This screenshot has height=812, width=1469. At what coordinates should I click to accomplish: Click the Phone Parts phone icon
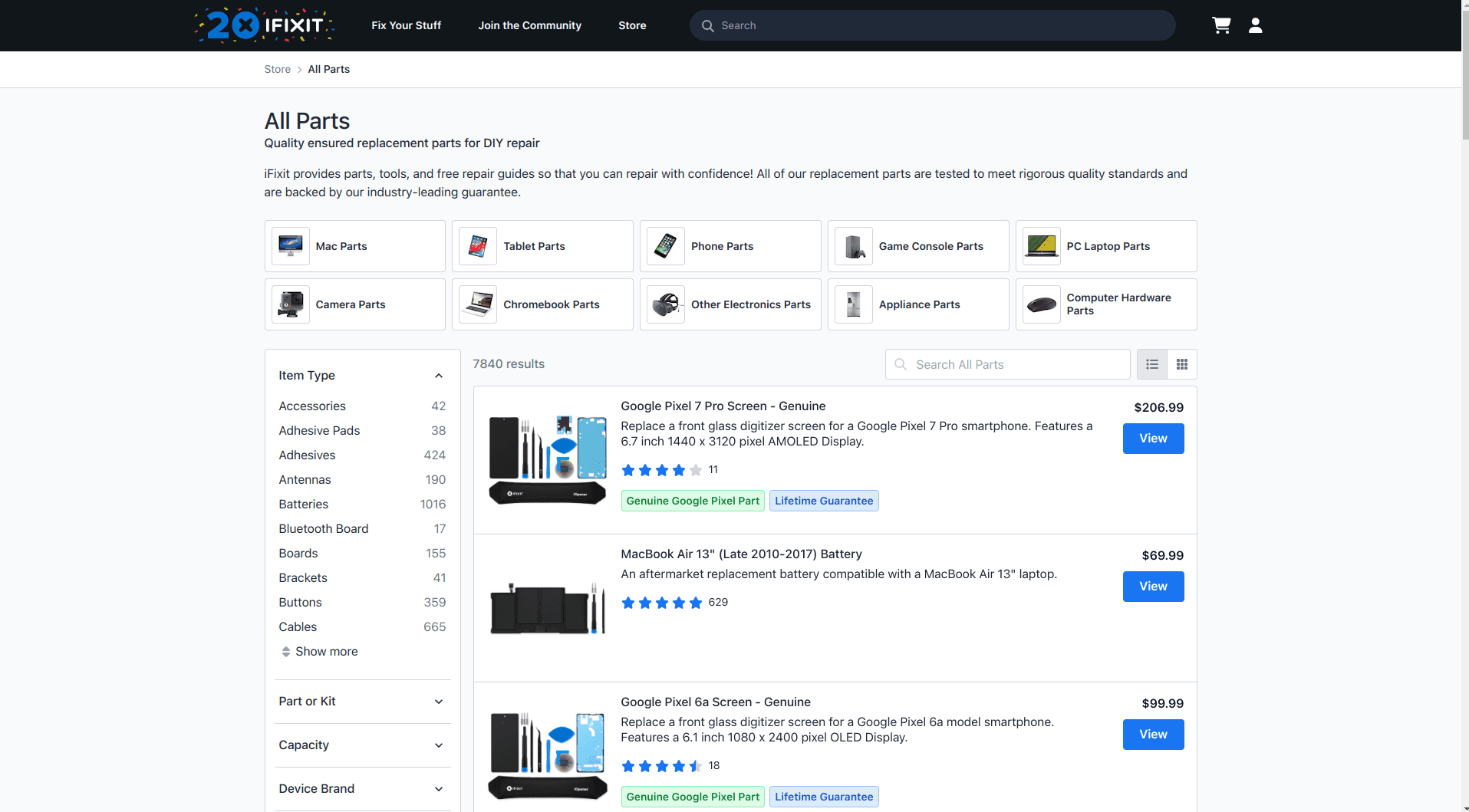[666, 246]
